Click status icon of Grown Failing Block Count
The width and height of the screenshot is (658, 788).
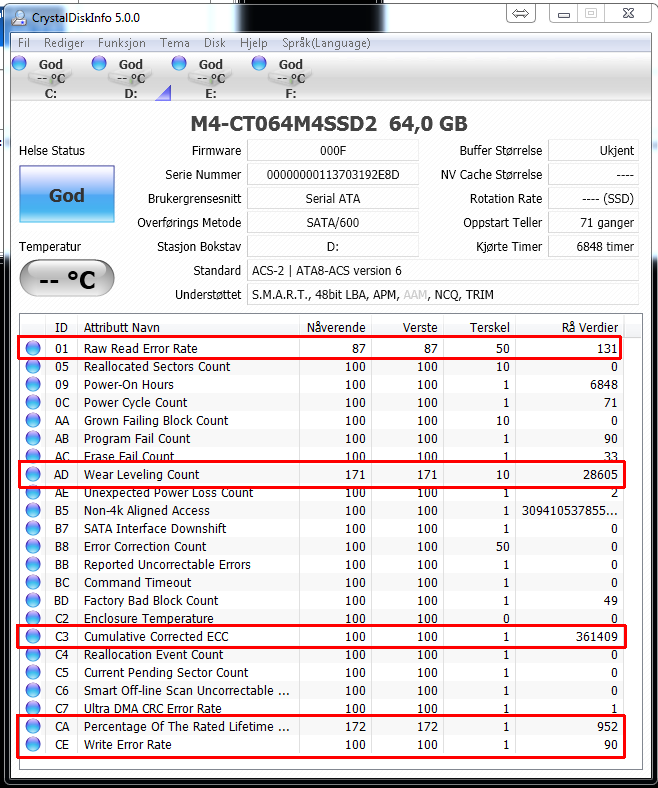(x=33, y=420)
